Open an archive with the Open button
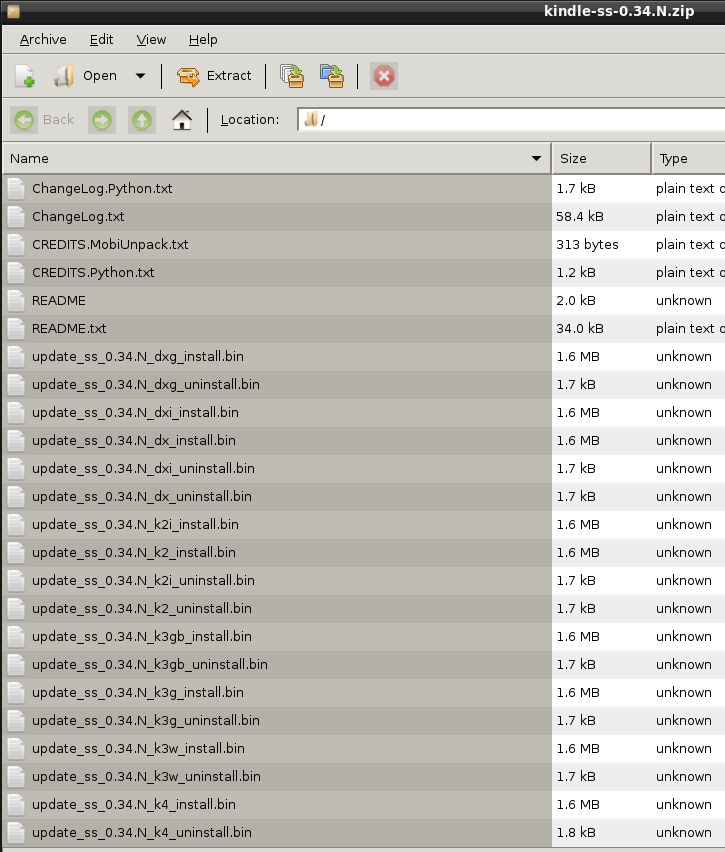The height and width of the screenshot is (852, 725). pos(86,76)
